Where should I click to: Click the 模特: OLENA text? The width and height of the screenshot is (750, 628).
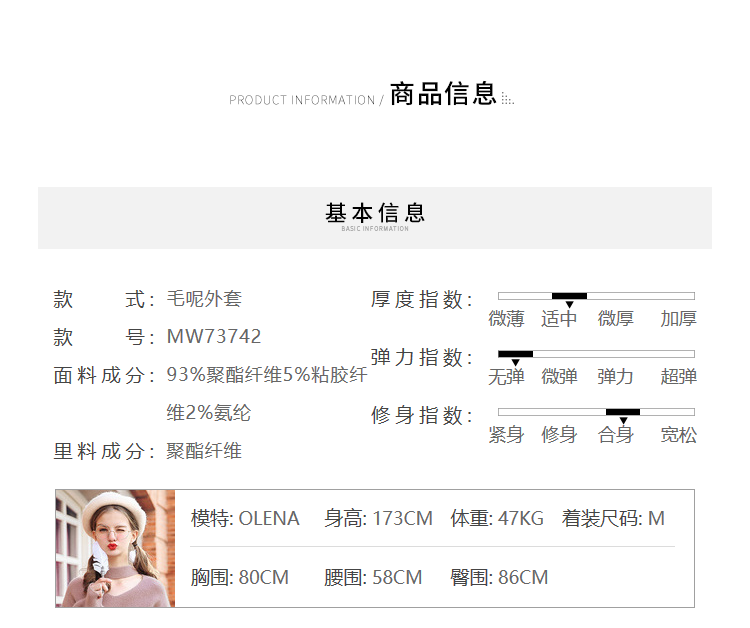coord(245,518)
